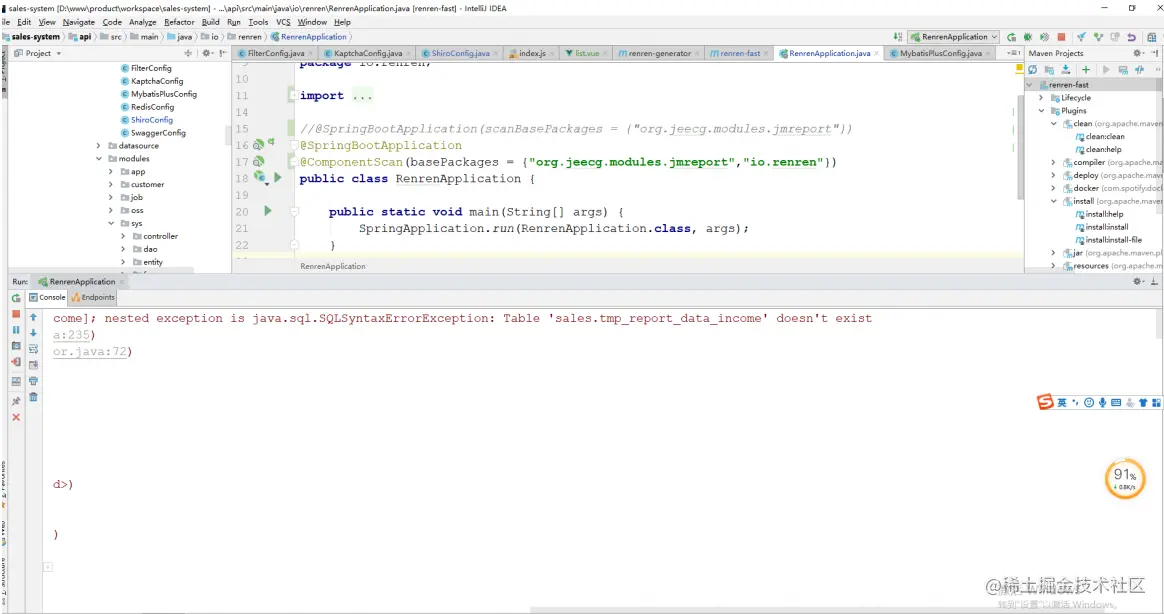Screen dimensions: 1164x614
Task: Reimport all Maven projects
Action: coord(1032,70)
